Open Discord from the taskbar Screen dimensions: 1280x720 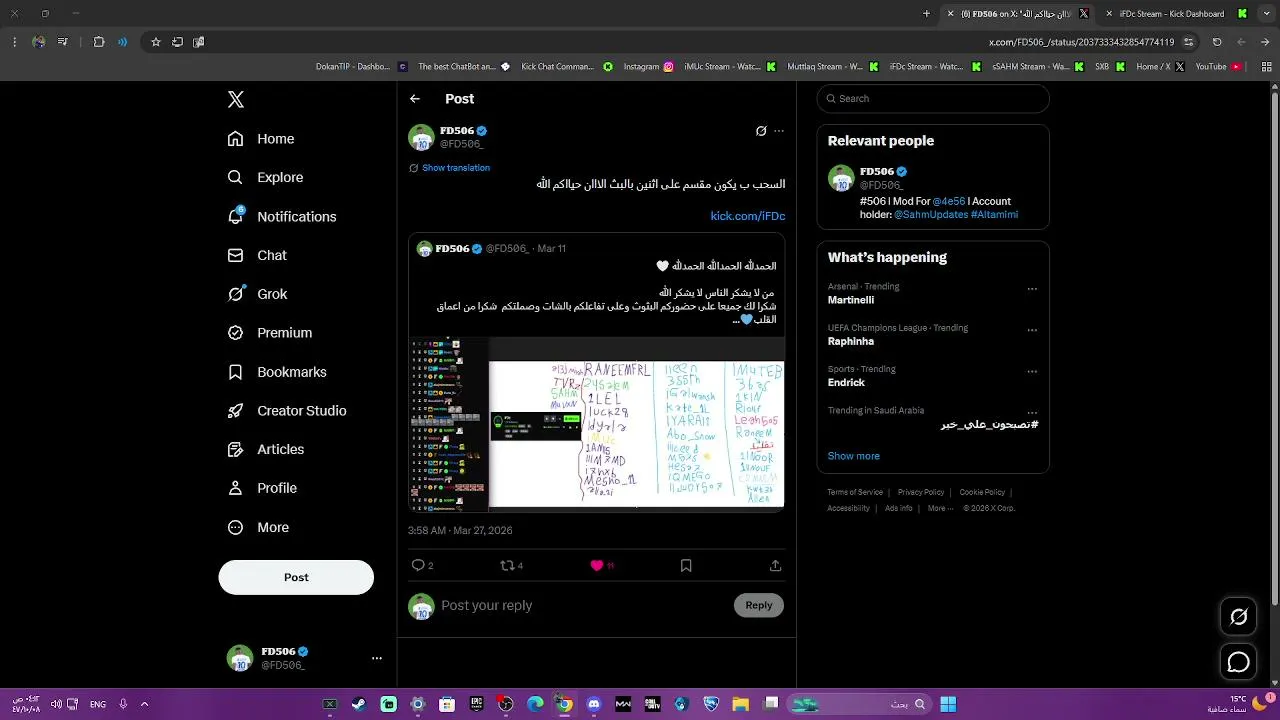(x=594, y=704)
